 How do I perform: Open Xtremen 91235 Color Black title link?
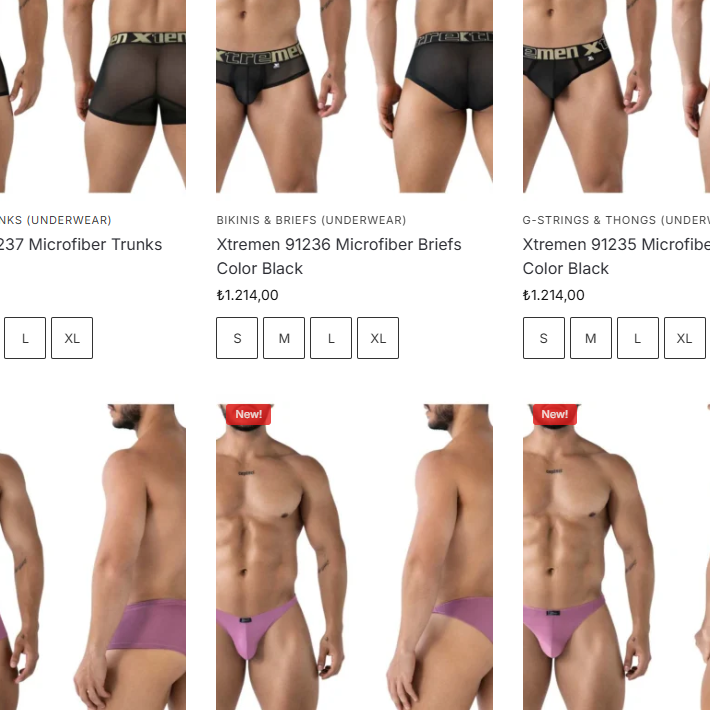click(x=616, y=256)
